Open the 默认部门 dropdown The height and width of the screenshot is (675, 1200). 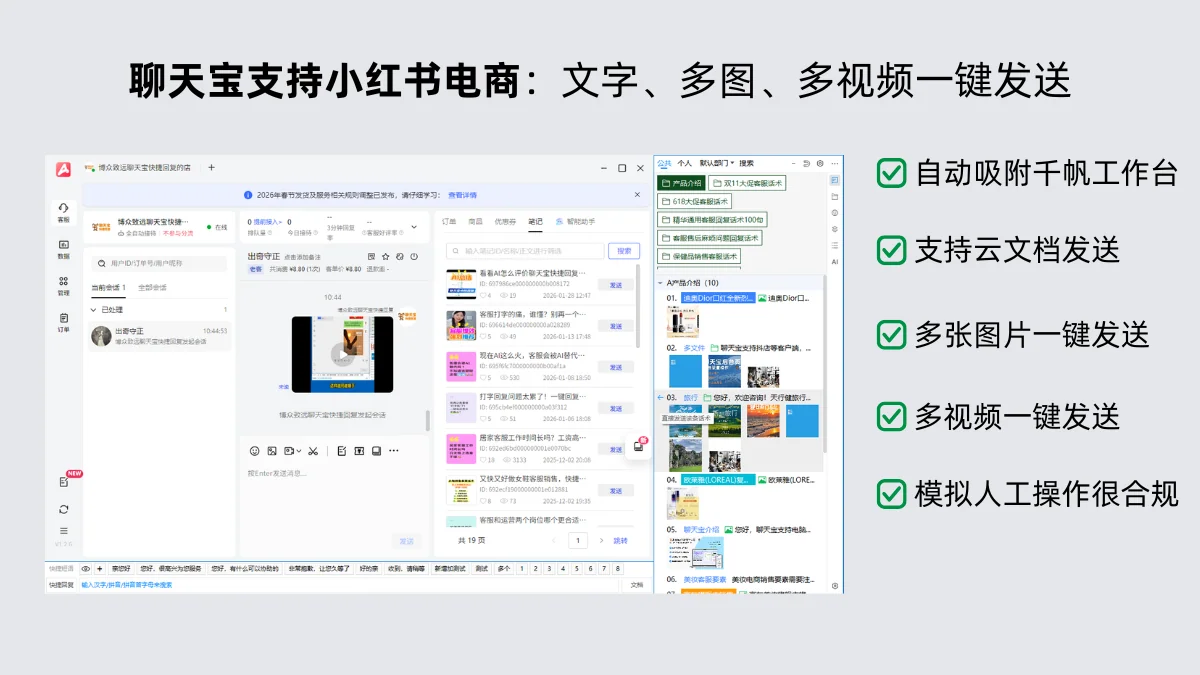(x=717, y=163)
